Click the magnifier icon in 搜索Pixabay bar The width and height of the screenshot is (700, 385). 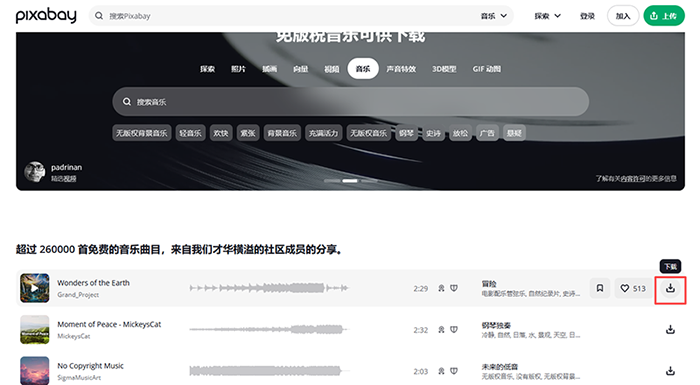coord(99,16)
